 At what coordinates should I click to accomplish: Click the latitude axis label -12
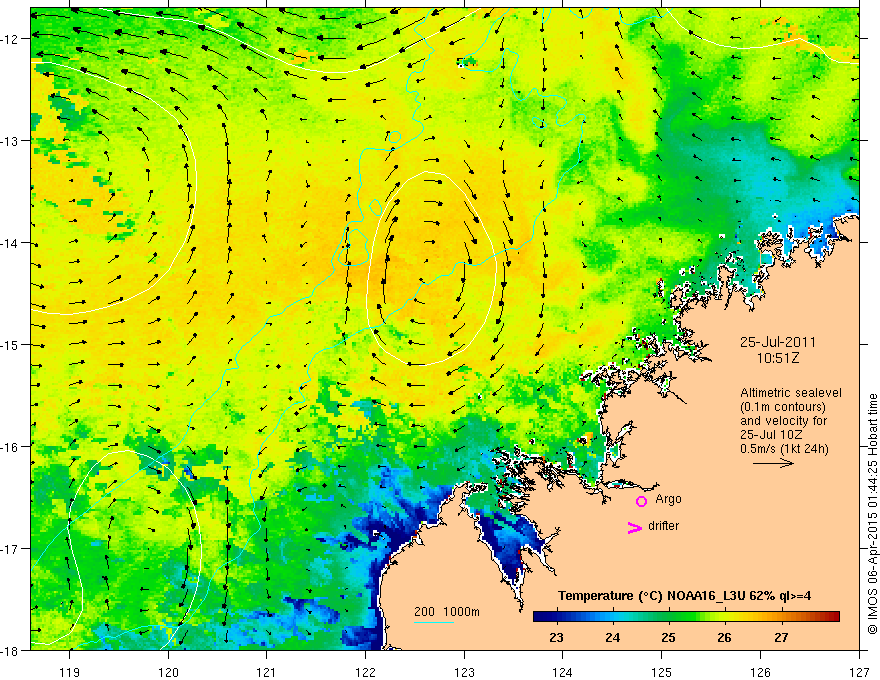11,39
